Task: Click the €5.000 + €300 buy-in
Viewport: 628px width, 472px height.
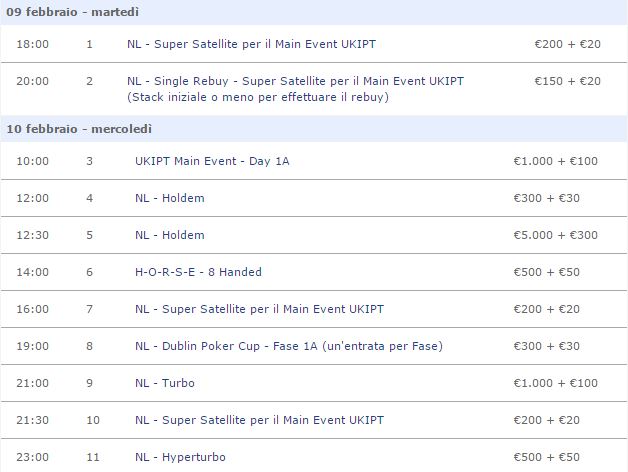Action: (x=556, y=235)
